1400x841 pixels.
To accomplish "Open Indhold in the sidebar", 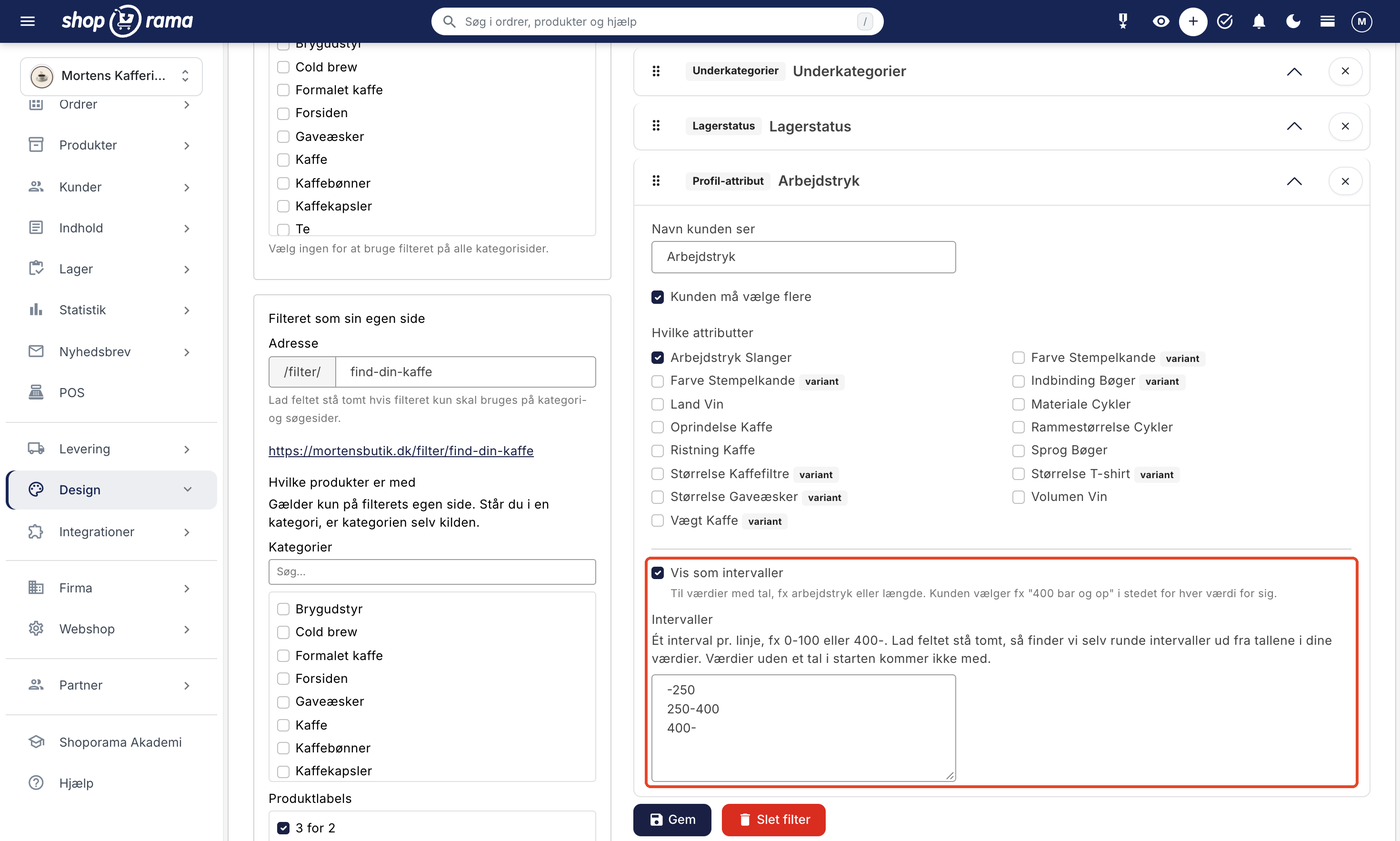I will click(111, 228).
